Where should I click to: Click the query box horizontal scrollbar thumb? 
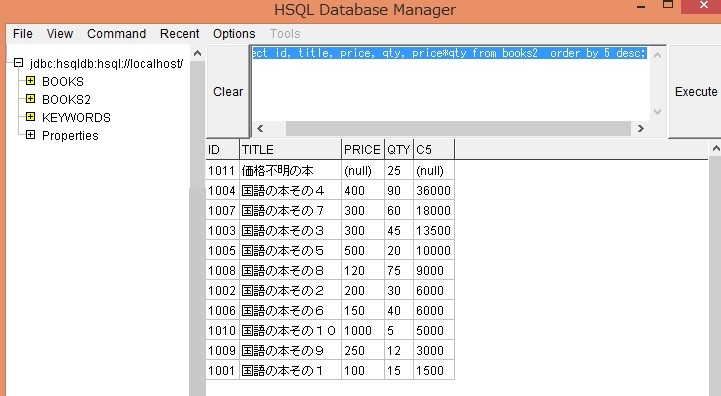pyautogui.click(x=458, y=128)
